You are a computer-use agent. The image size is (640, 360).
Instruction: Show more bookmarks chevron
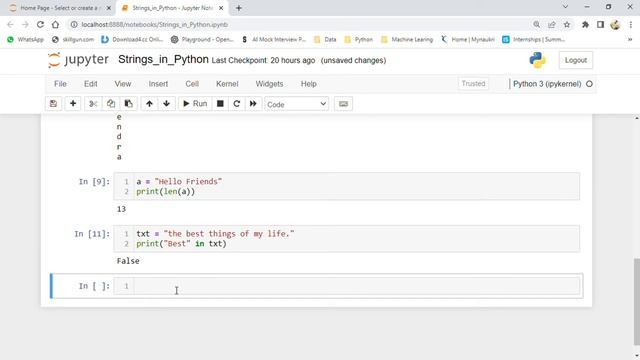tap(630, 39)
